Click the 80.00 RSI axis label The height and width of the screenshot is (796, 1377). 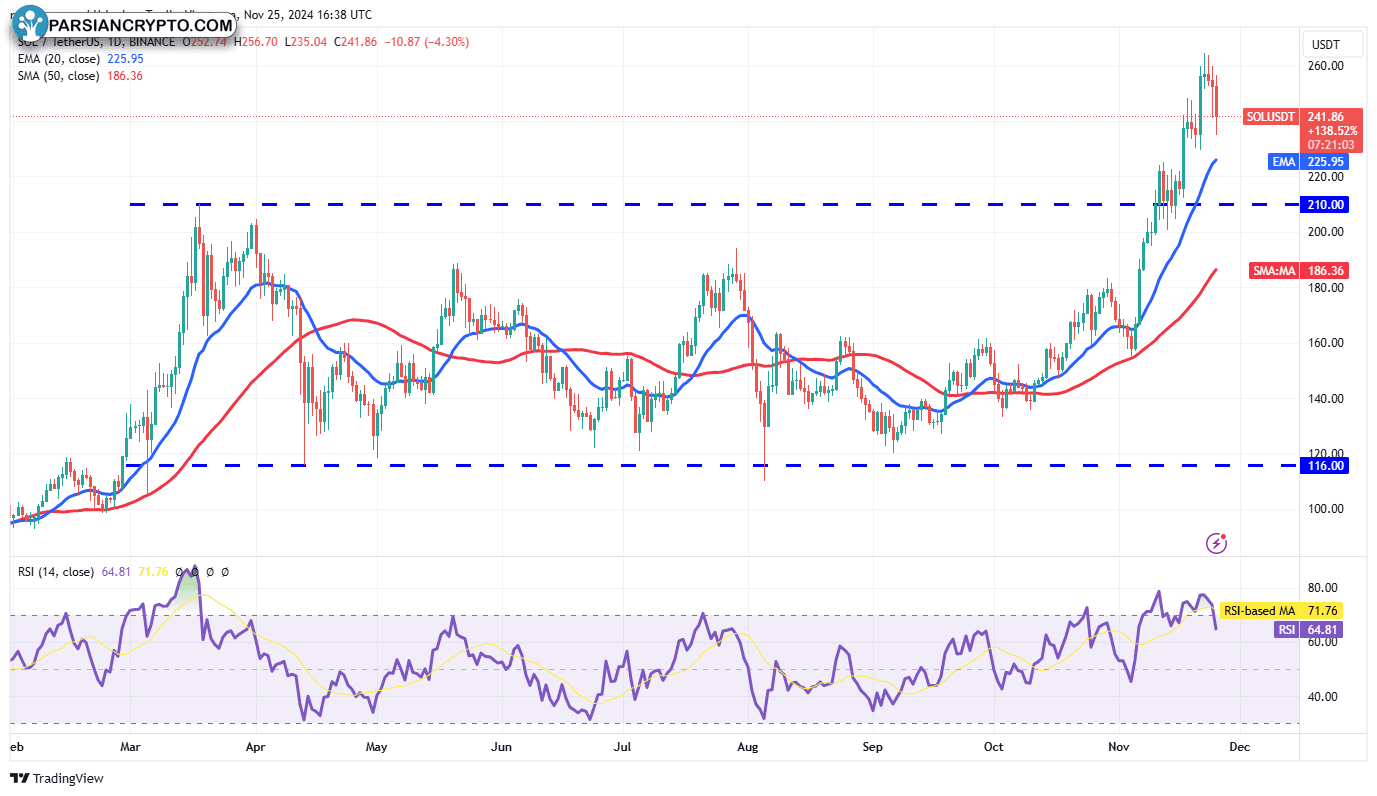pos(1322,588)
